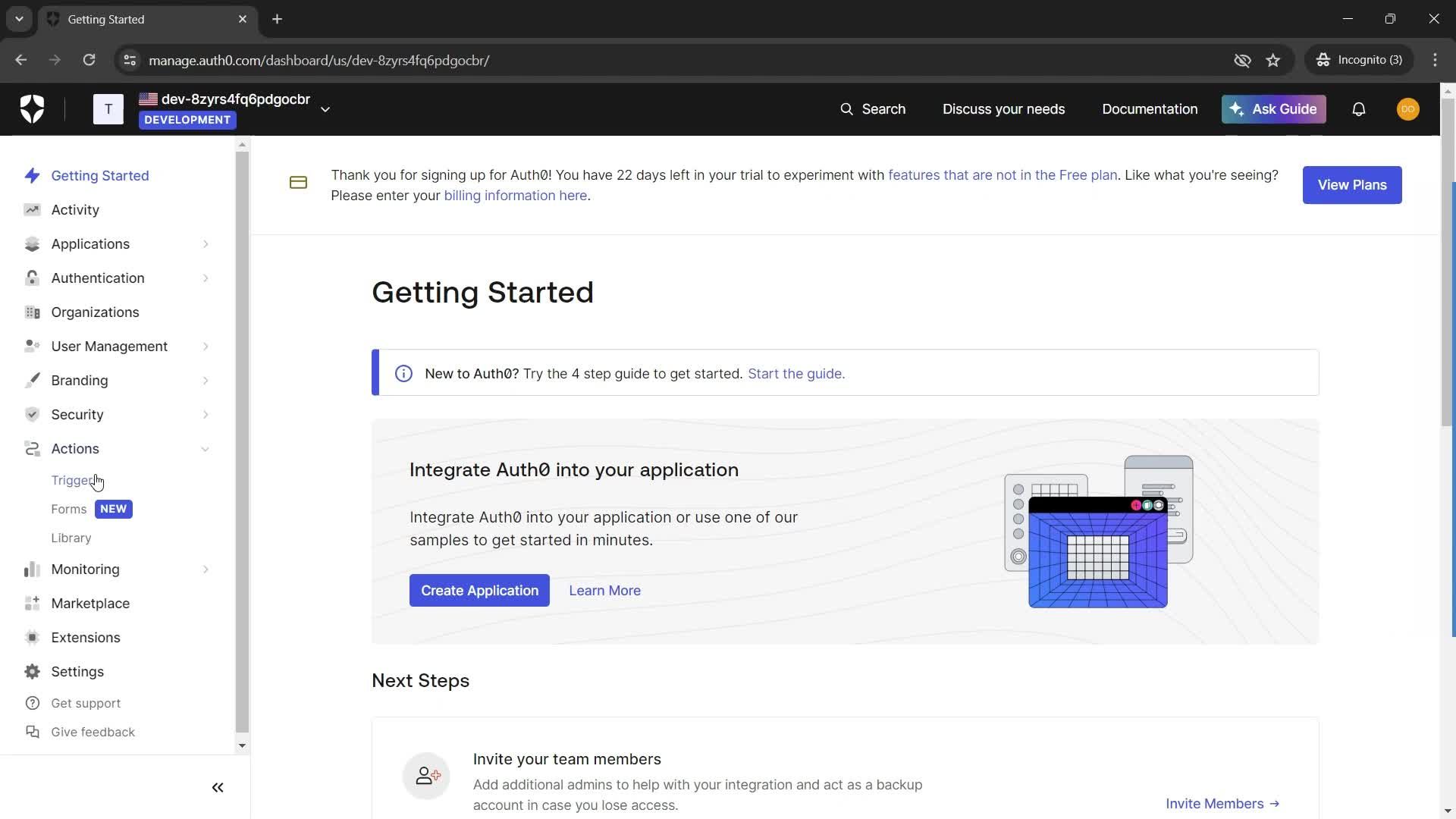This screenshot has width=1456, height=819.
Task: Open billing information here link
Action: click(516, 196)
